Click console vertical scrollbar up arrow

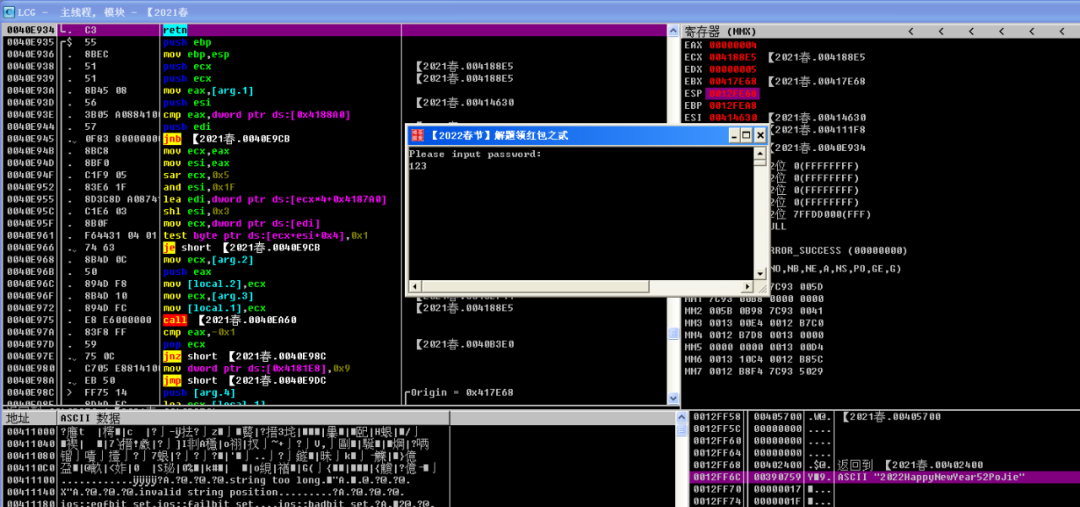pos(760,153)
